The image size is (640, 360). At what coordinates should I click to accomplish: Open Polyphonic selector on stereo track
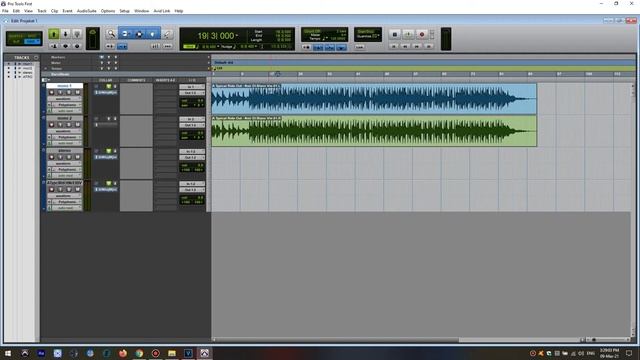(x=67, y=169)
